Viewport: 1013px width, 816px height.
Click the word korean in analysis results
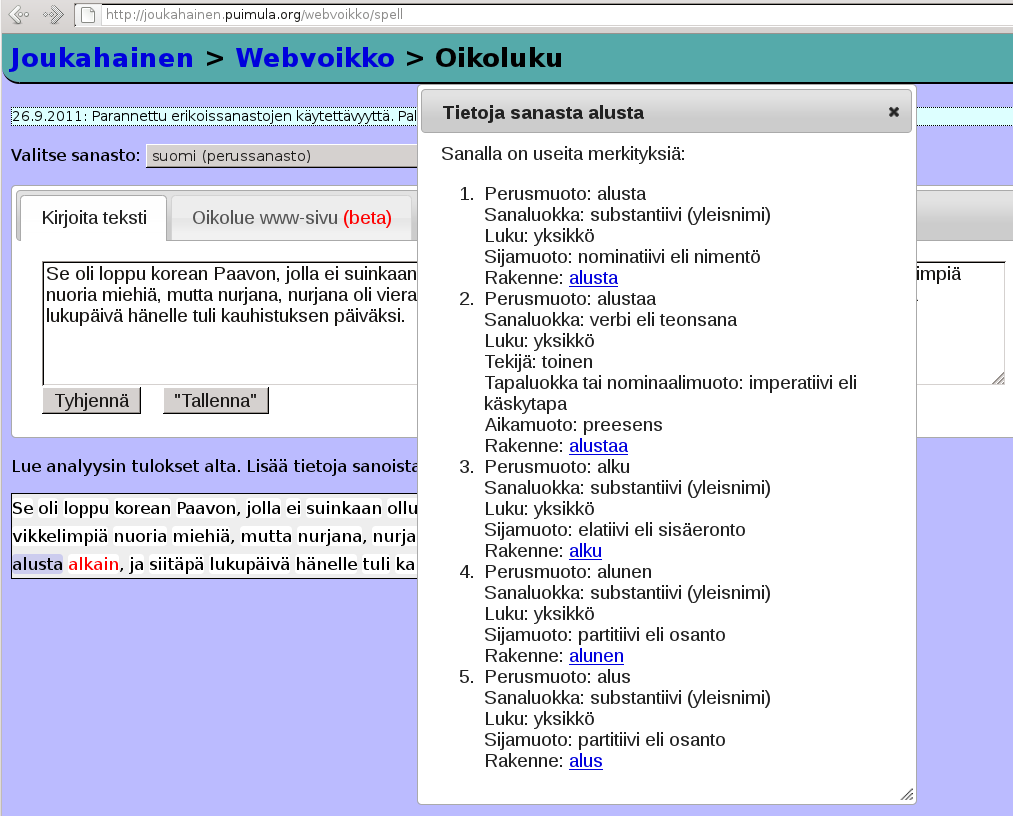click(142, 508)
